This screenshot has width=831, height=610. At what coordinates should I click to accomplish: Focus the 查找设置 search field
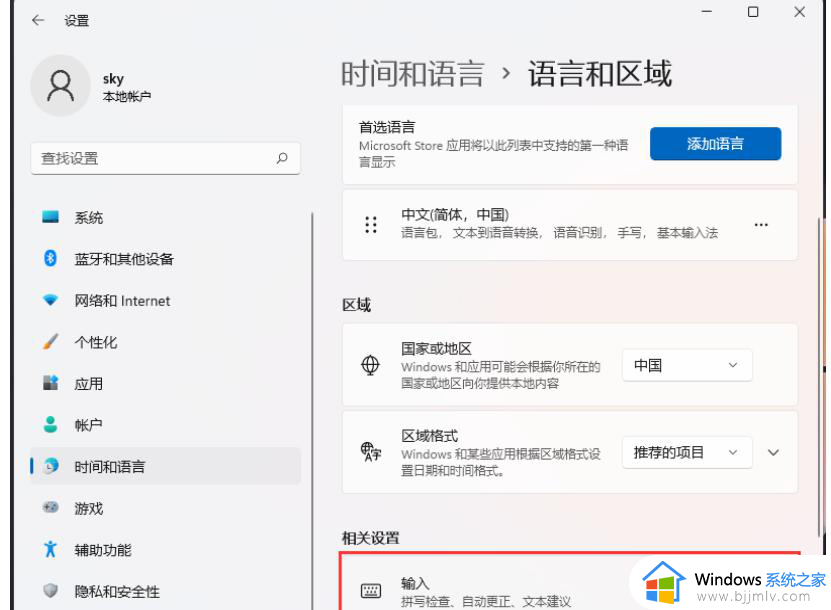pos(165,158)
